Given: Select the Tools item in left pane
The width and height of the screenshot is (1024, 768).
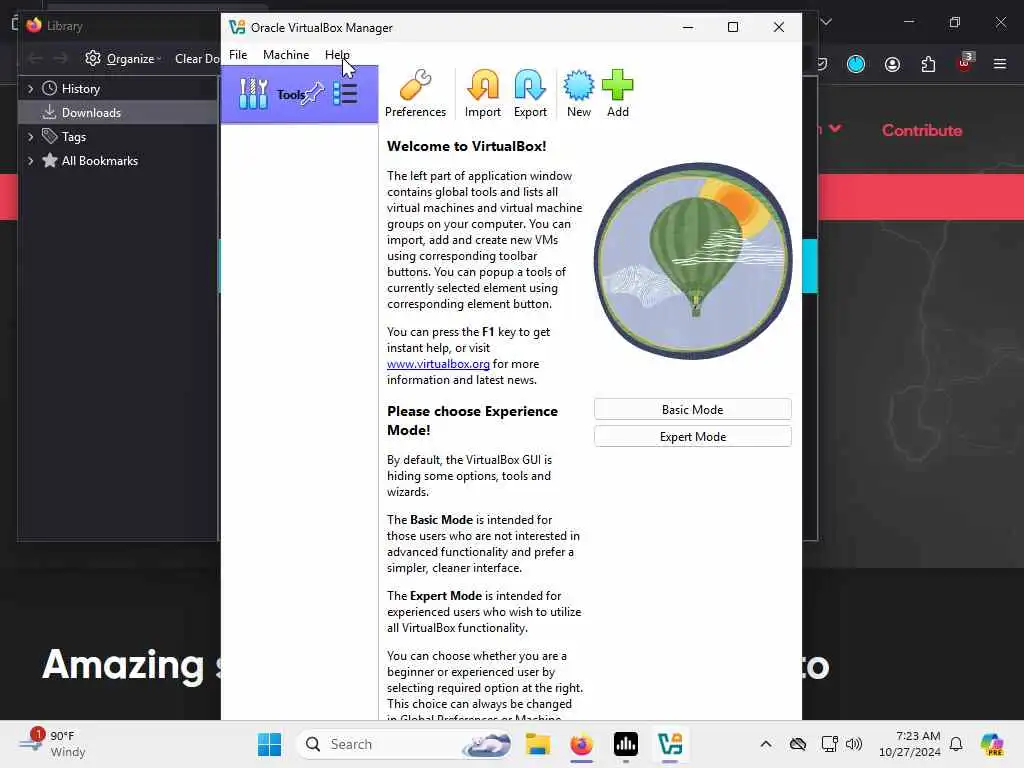Looking at the screenshot, I should 299,94.
